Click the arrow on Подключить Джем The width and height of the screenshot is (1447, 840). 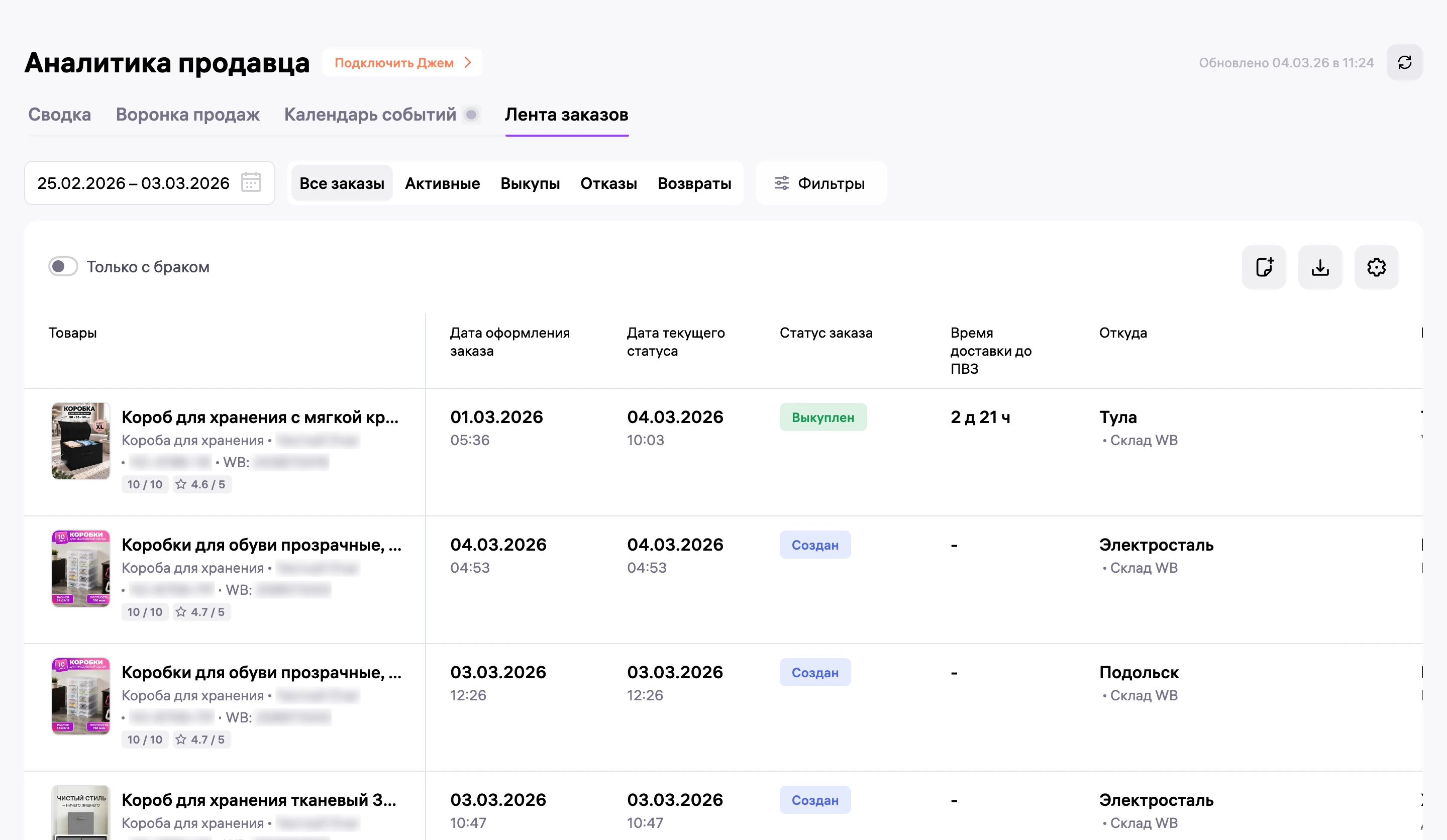tap(468, 63)
